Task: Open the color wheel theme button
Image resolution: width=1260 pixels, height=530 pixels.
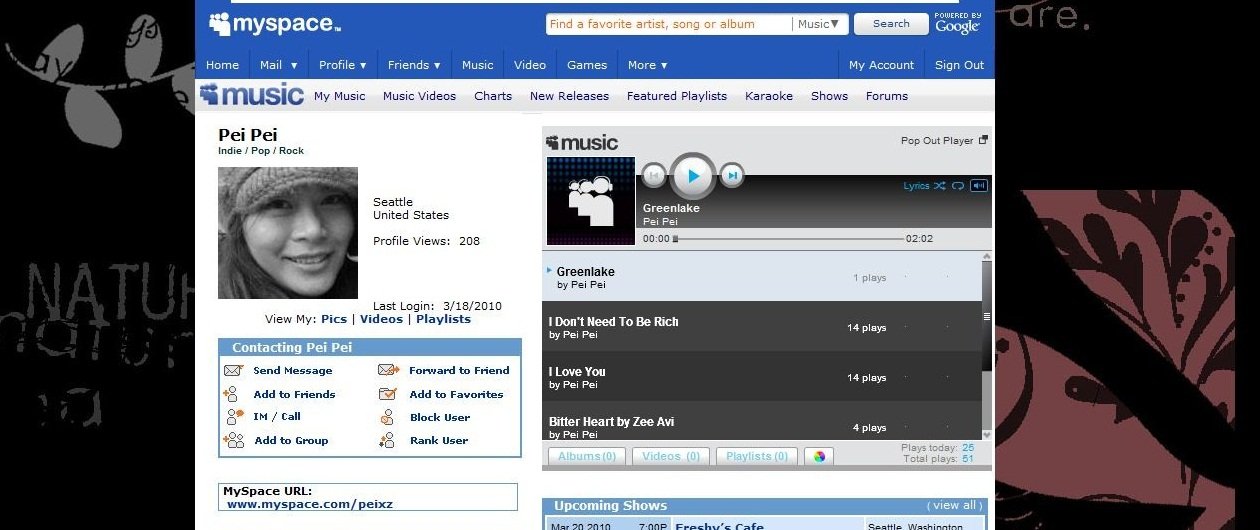Action: pyautogui.click(x=819, y=457)
